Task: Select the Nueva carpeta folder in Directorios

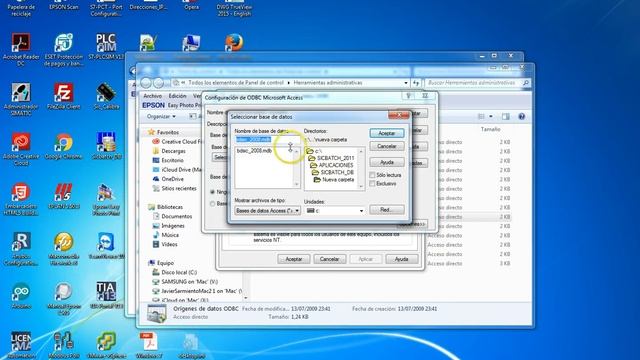Action: [x=333, y=180]
